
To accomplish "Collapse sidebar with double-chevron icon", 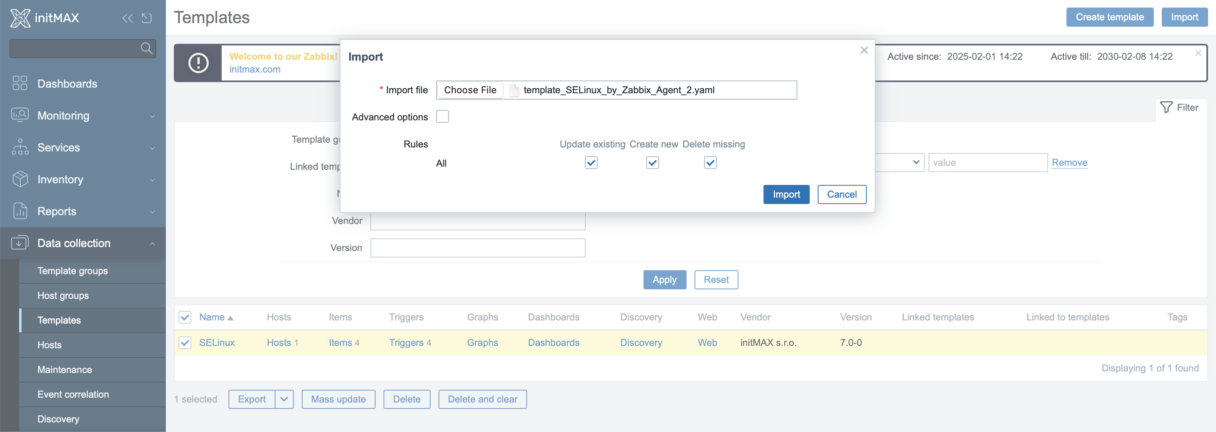I will [127, 18].
